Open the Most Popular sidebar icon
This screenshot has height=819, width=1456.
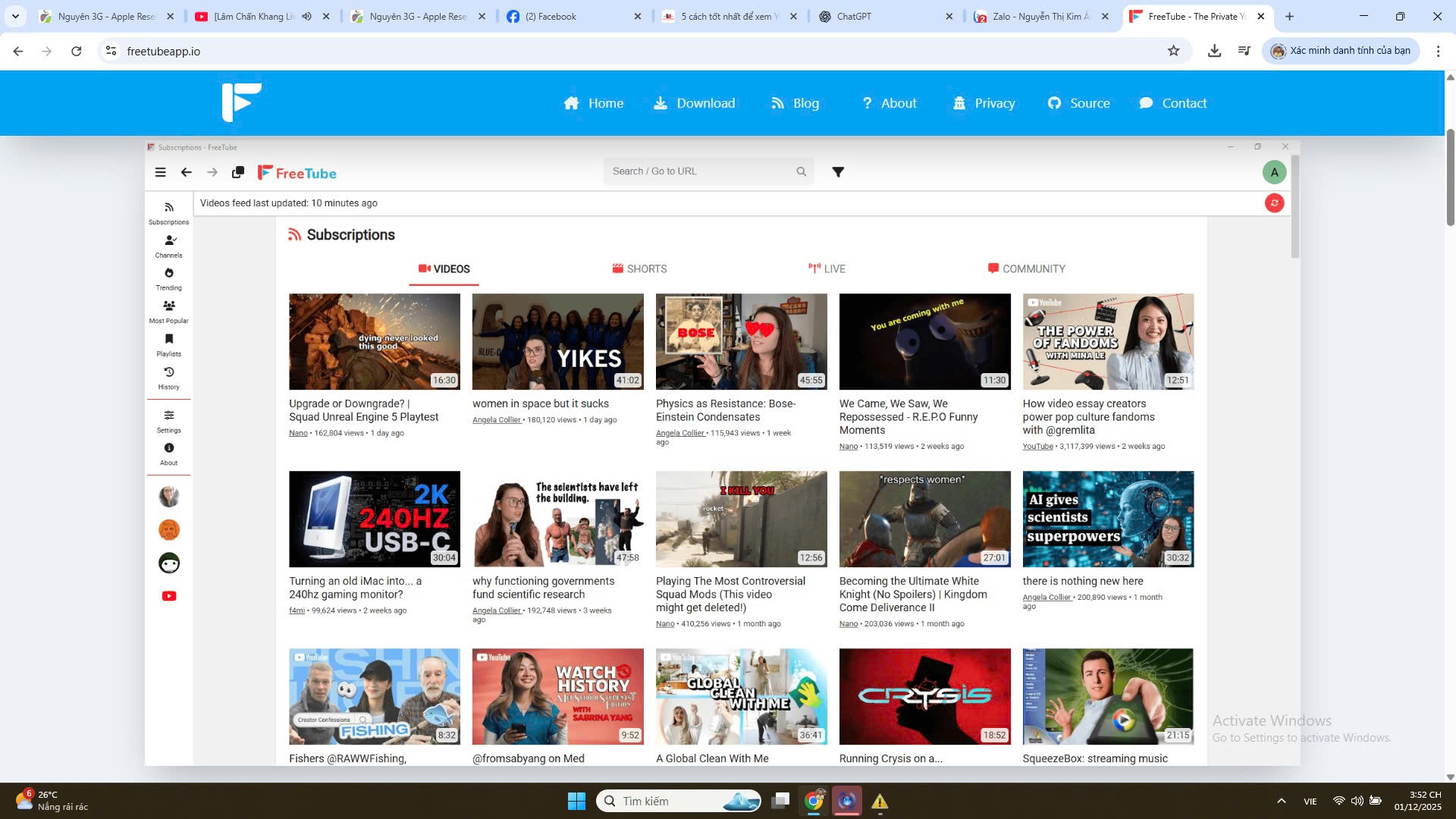point(168,306)
